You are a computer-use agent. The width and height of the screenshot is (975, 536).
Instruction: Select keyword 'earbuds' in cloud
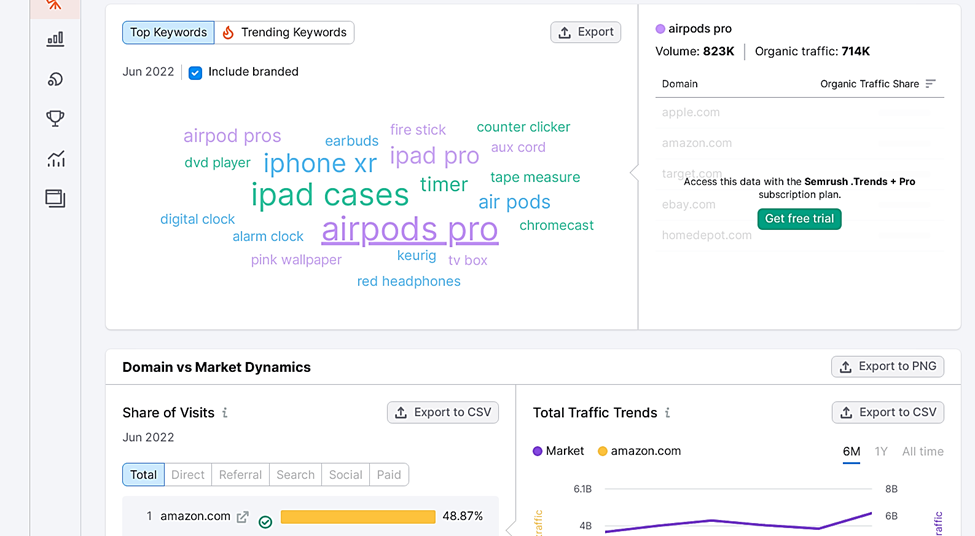[x=352, y=141]
